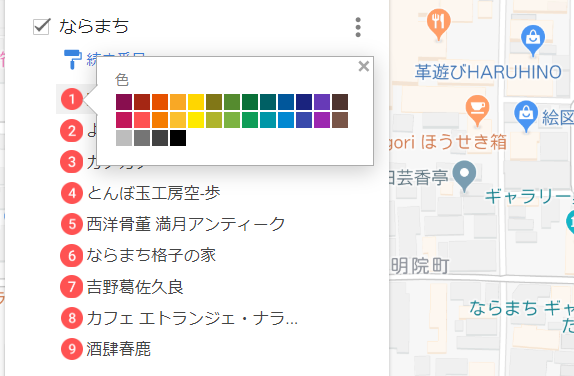This screenshot has height=376, width=574.
Task: Click marker 8 icon beside カフェ エトランジェ
Action: click(x=72, y=317)
